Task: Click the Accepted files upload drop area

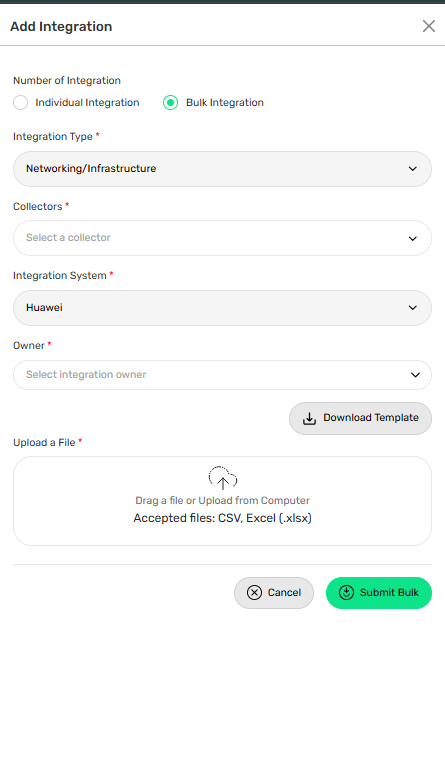Action: [222, 501]
